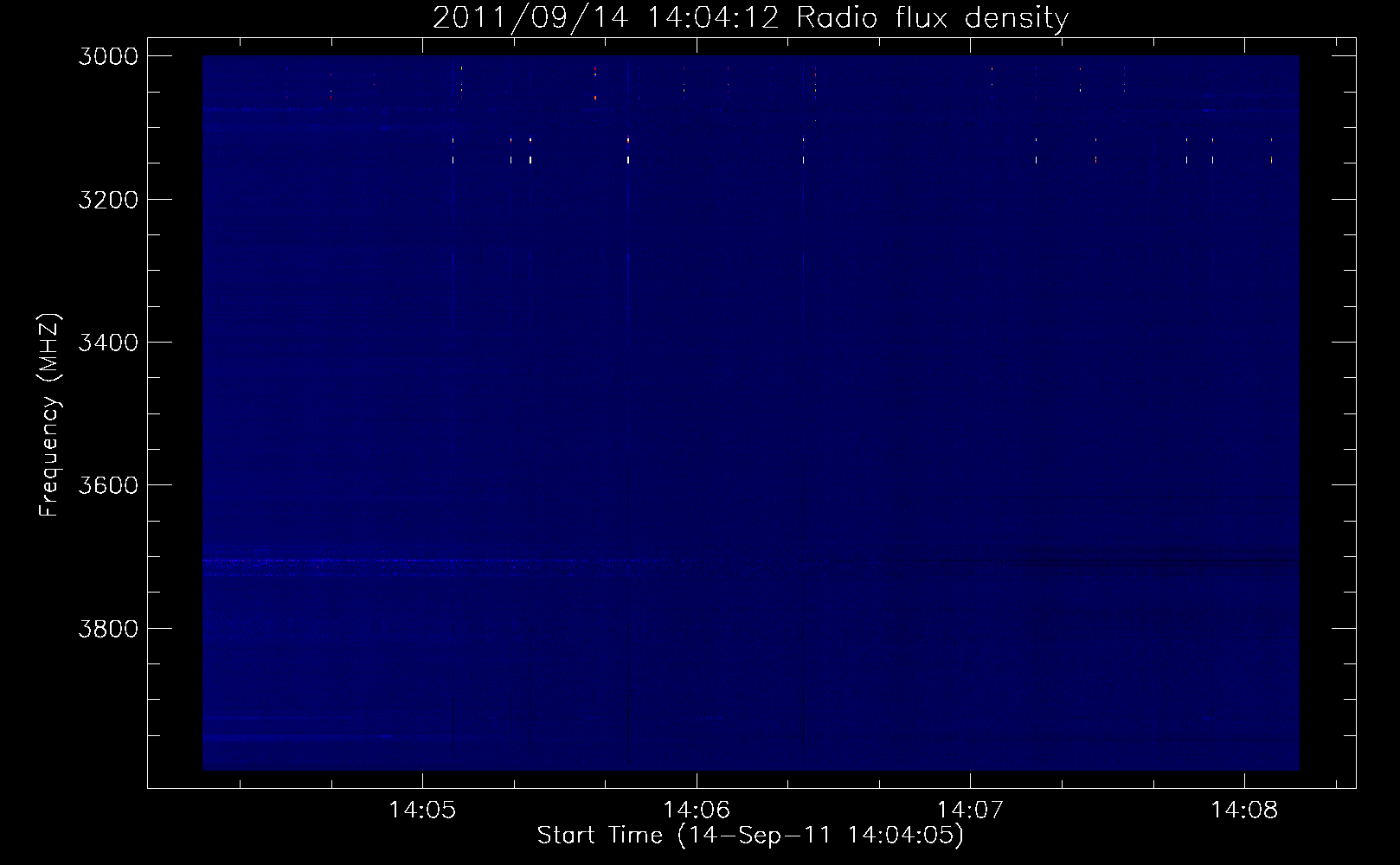Click the "Frequency (MHZ)" axis label

tap(49, 415)
